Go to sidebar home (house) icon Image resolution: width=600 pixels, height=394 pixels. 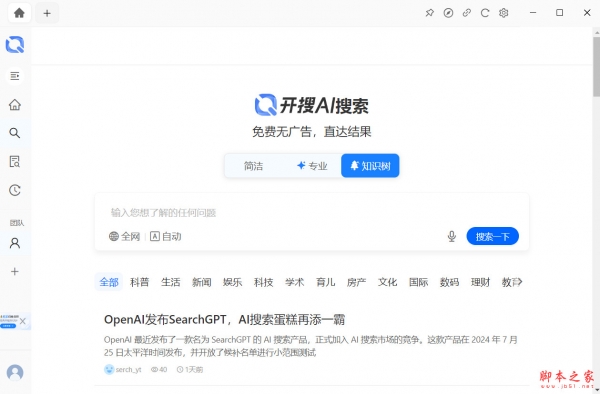15,104
